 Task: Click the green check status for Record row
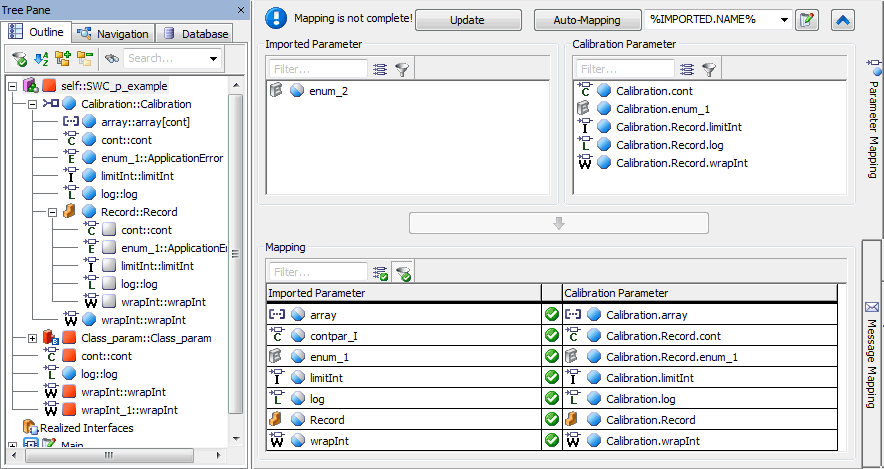552,419
